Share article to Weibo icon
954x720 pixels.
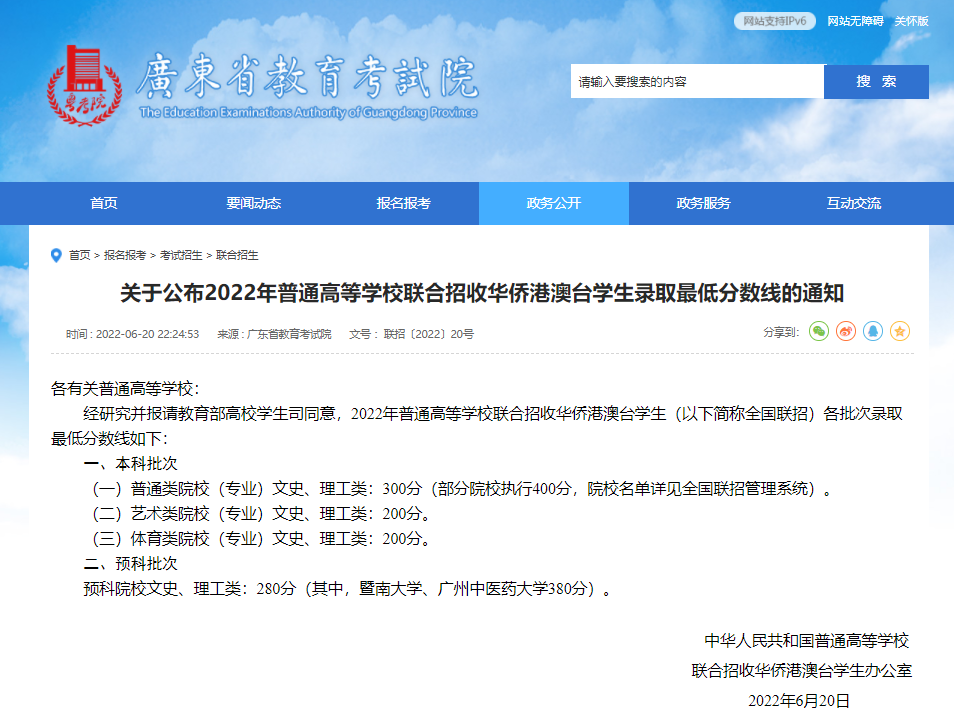click(846, 332)
